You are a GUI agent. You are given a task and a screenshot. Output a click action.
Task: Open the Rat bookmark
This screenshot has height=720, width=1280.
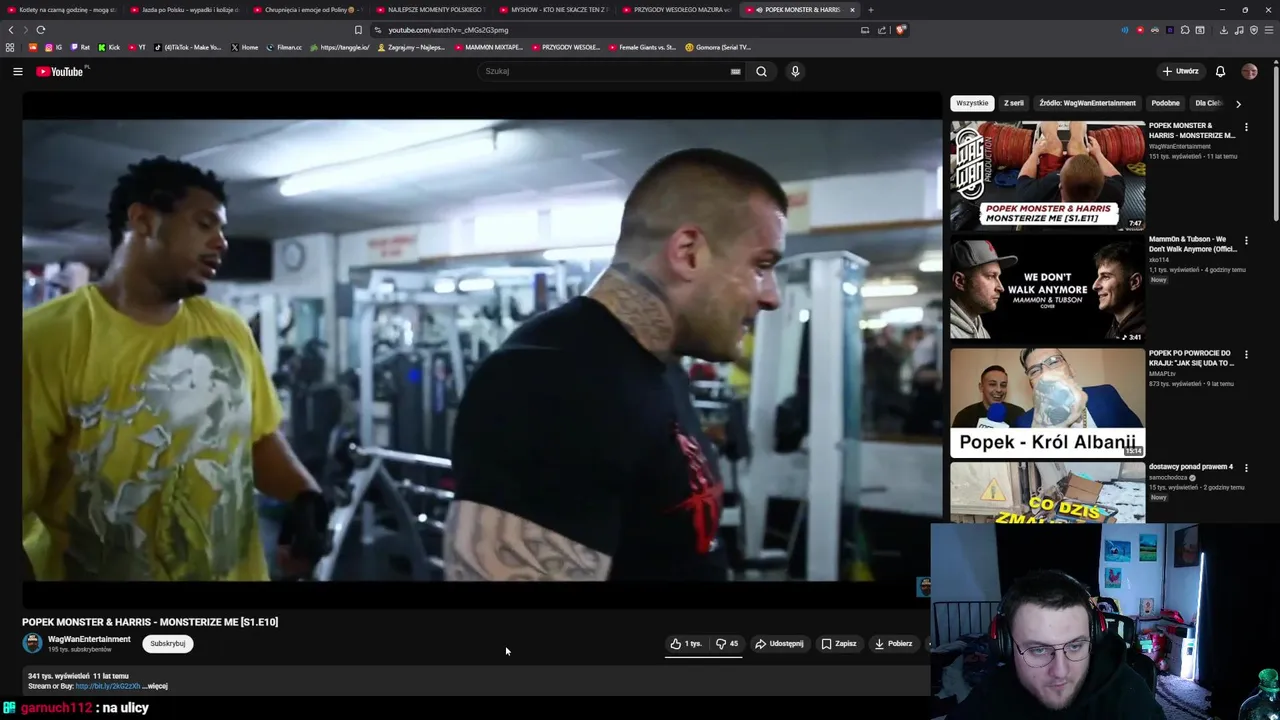click(80, 47)
